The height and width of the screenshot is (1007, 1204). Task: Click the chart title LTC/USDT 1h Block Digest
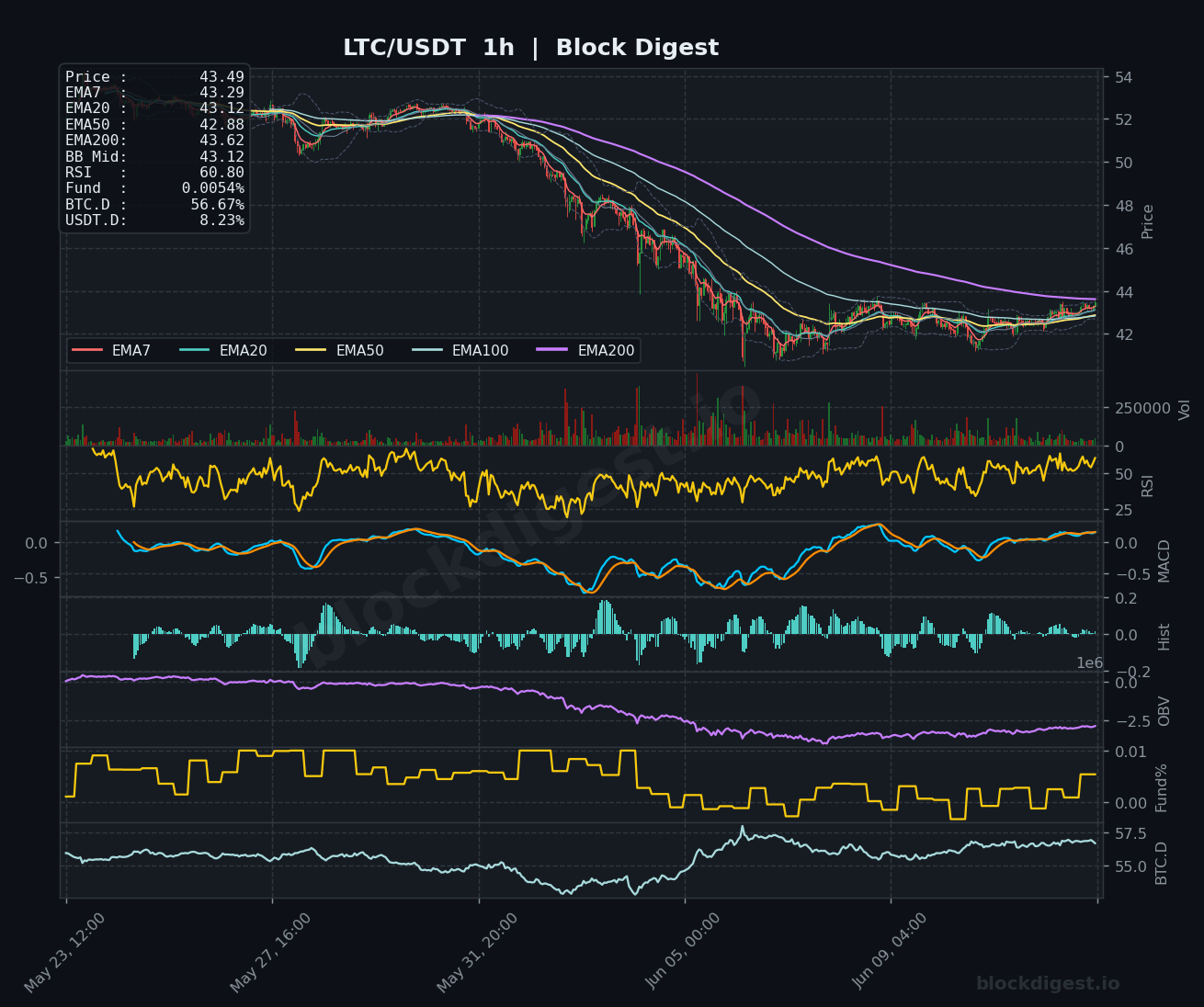(530, 48)
